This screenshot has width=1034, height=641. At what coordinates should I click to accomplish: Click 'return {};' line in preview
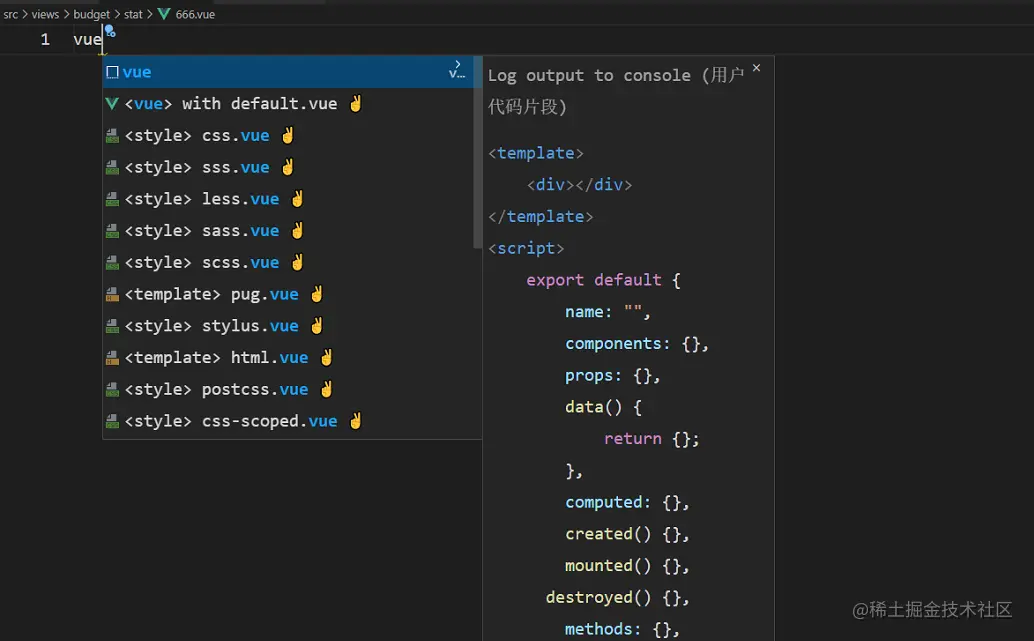point(652,439)
